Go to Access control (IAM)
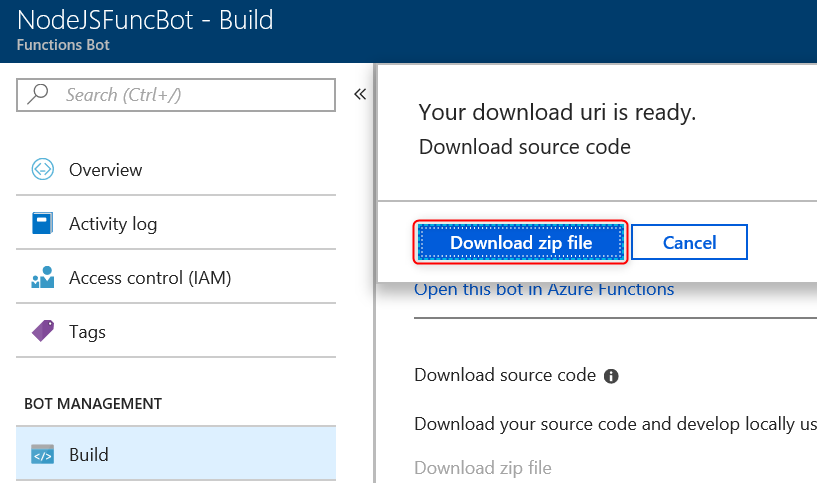This screenshot has height=483, width=817. [150, 278]
